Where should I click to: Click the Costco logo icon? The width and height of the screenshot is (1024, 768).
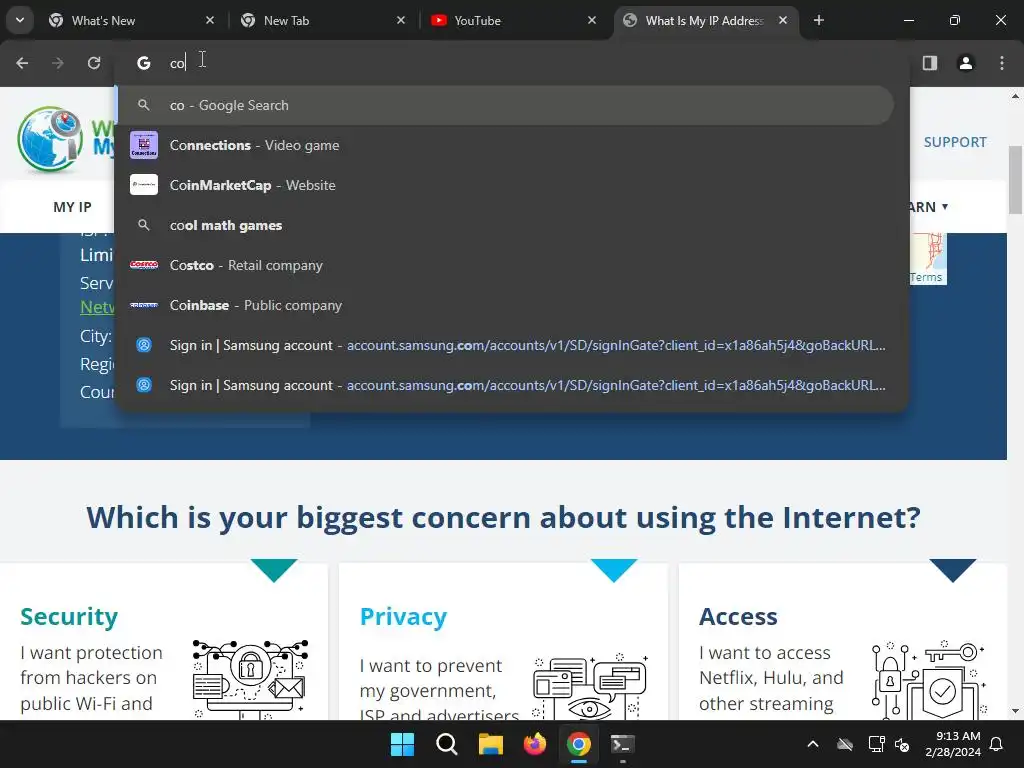pos(144,265)
